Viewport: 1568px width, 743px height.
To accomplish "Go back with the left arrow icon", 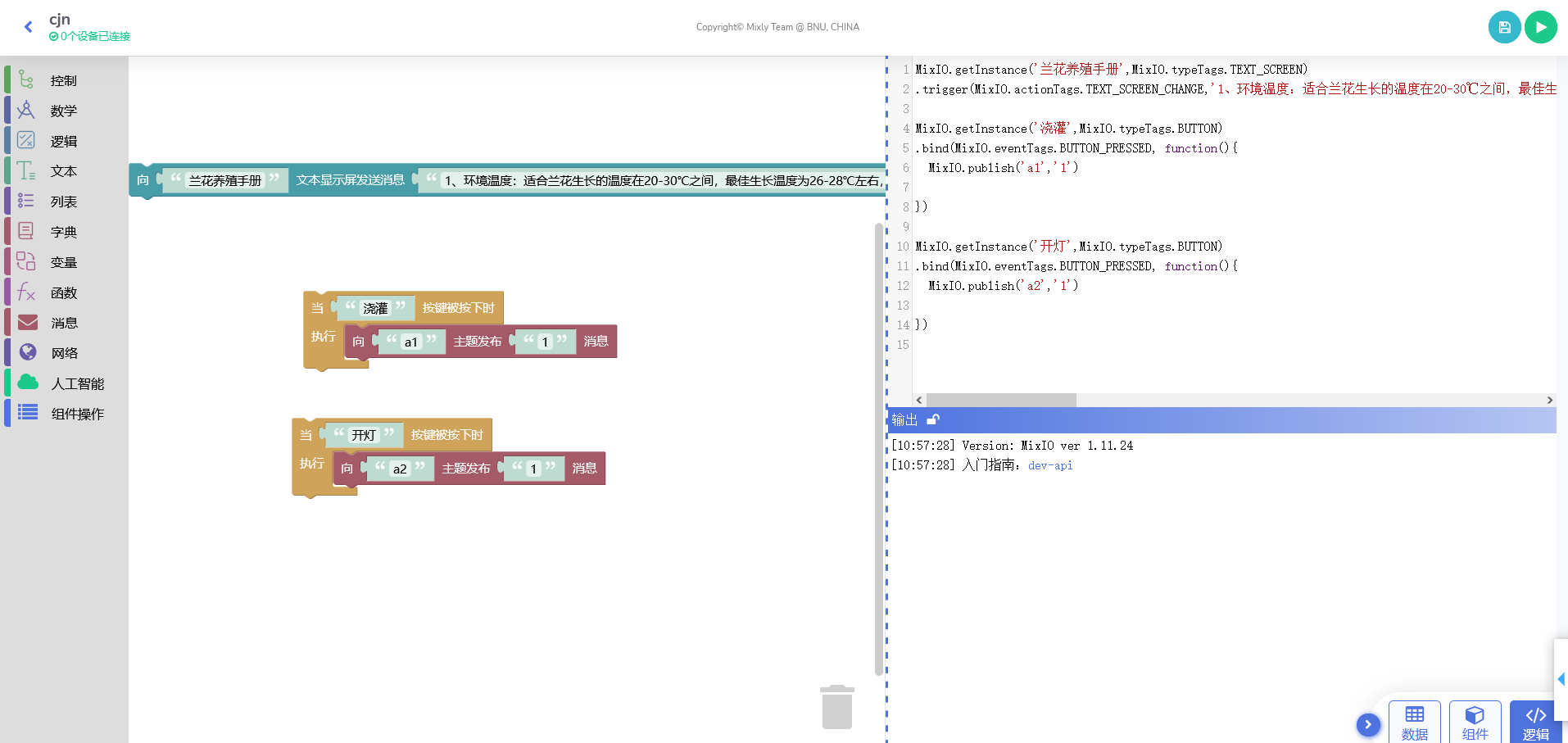I will tap(29, 27).
